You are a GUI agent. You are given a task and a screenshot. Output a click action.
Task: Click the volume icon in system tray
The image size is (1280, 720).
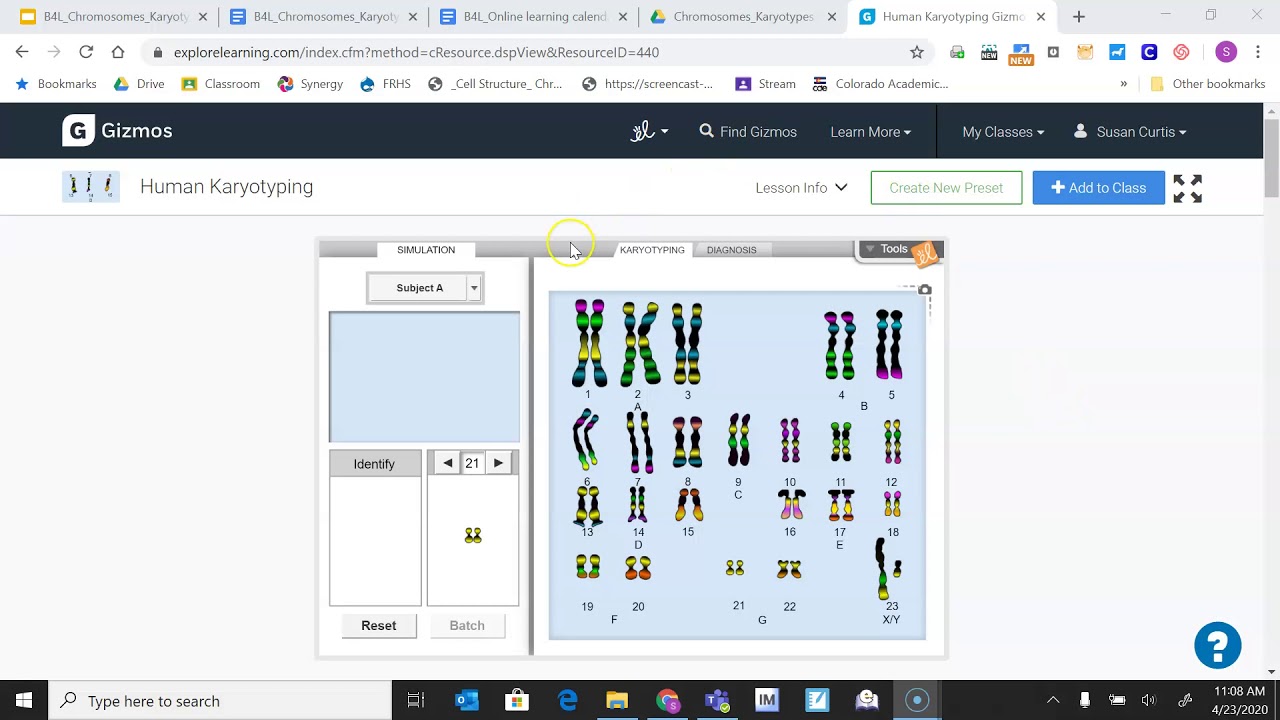click(x=1149, y=700)
